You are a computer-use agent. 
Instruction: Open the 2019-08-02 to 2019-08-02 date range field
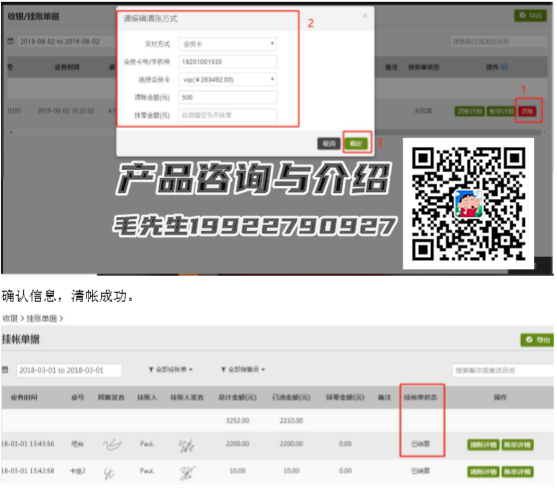[x=67, y=42]
